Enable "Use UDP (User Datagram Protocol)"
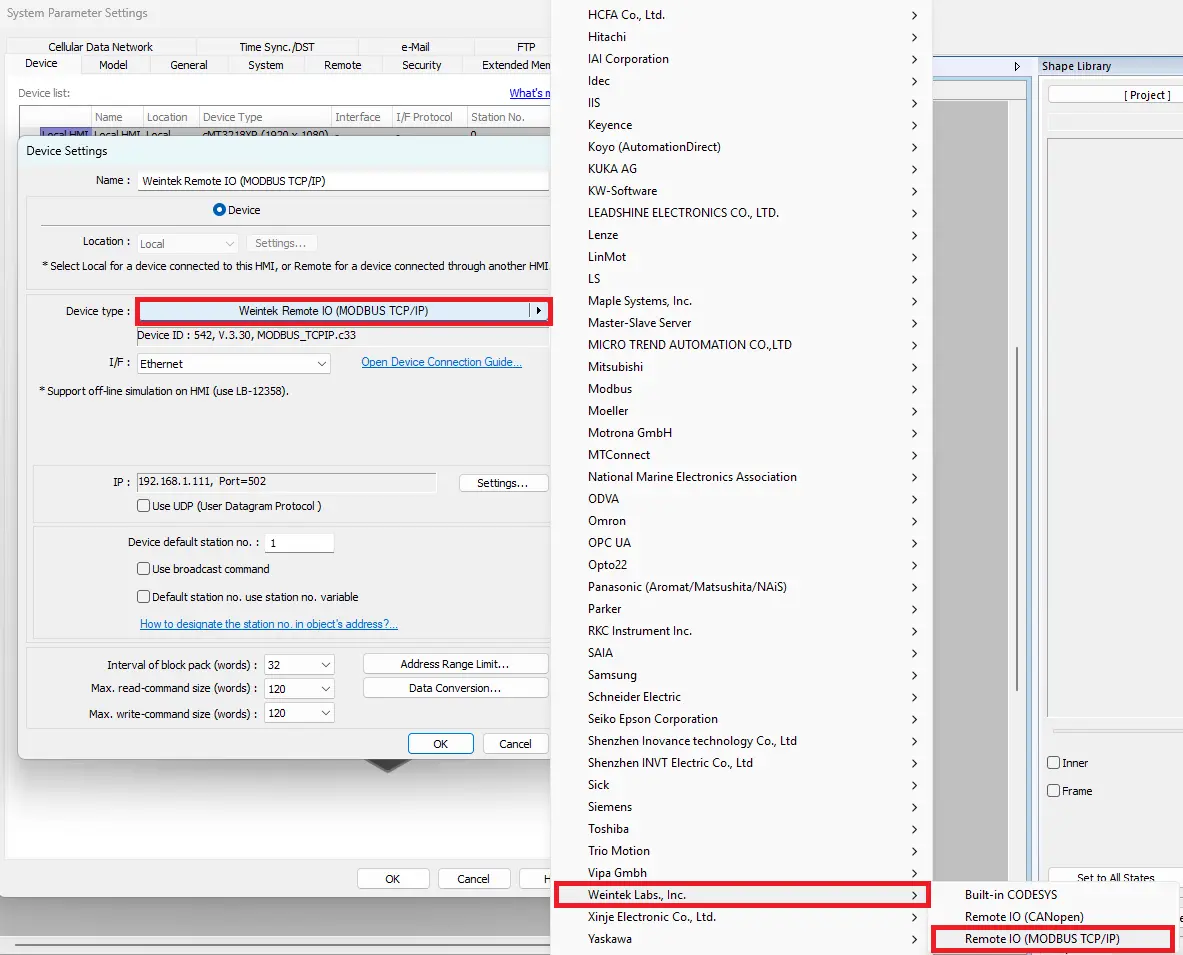This screenshot has height=955, width=1183. pyautogui.click(x=144, y=505)
